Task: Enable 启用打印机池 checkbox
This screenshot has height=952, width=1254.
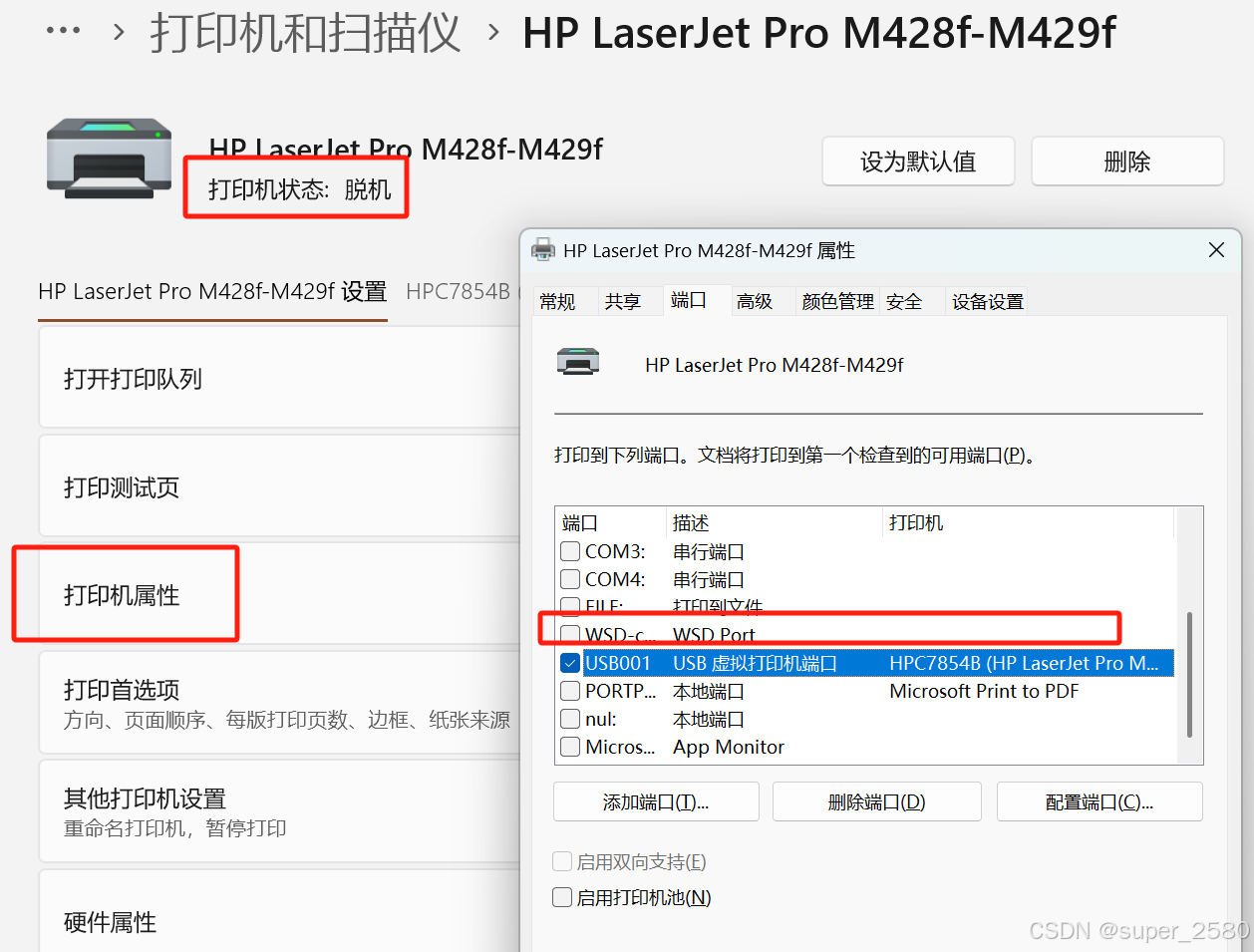Action: (562, 897)
